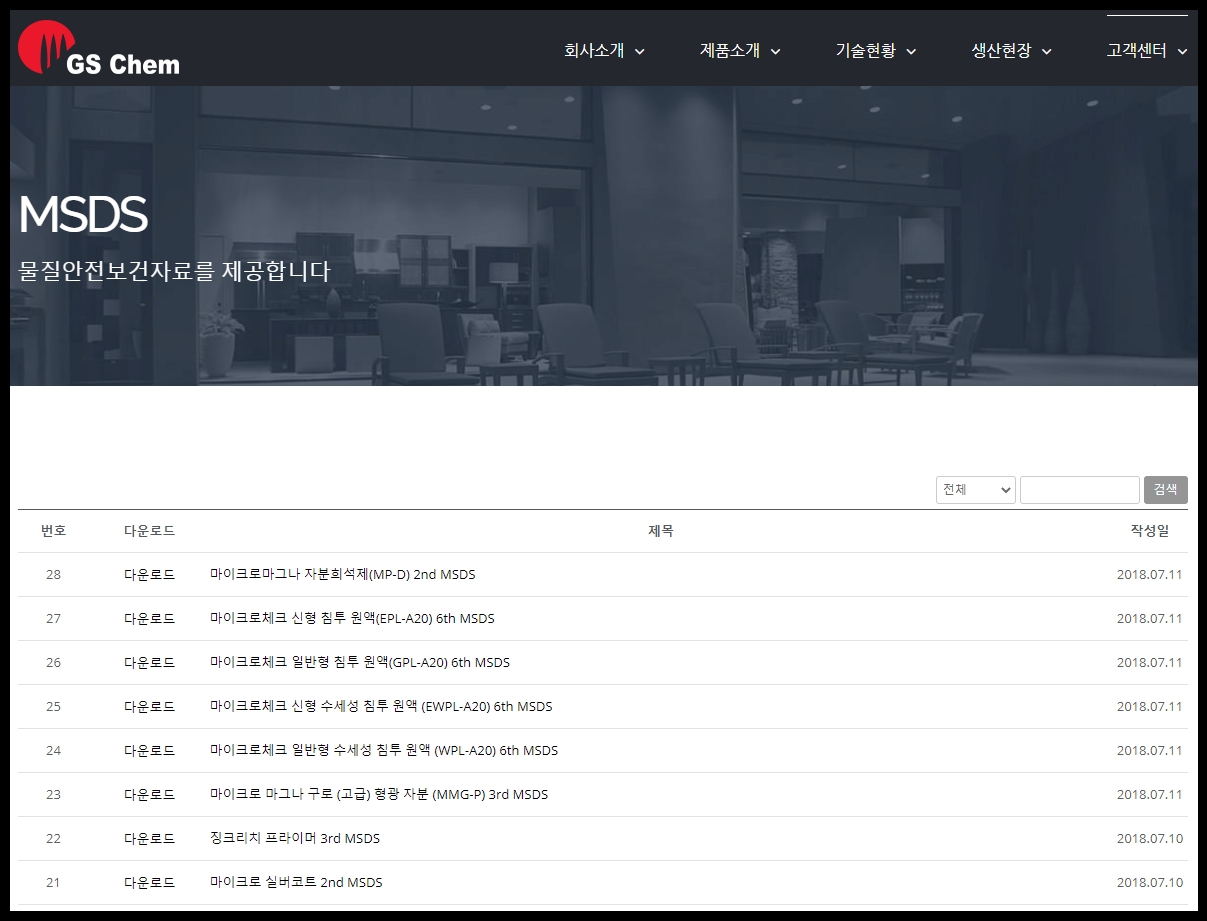Image resolution: width=1207 pixels, height=921 pixels.
Task: Open 마이크로 실버코트 2nd MSDS post
Action: (x=296, y=883)
